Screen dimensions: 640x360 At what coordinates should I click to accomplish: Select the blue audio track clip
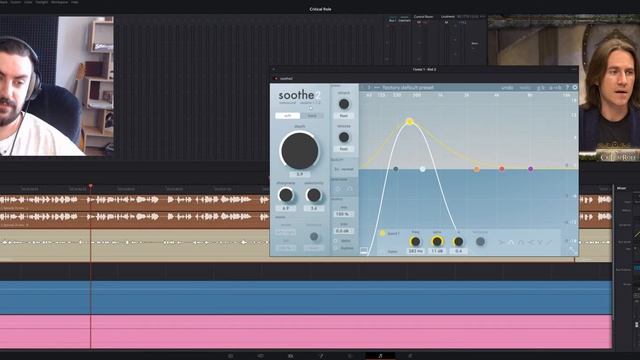(306, 297)
